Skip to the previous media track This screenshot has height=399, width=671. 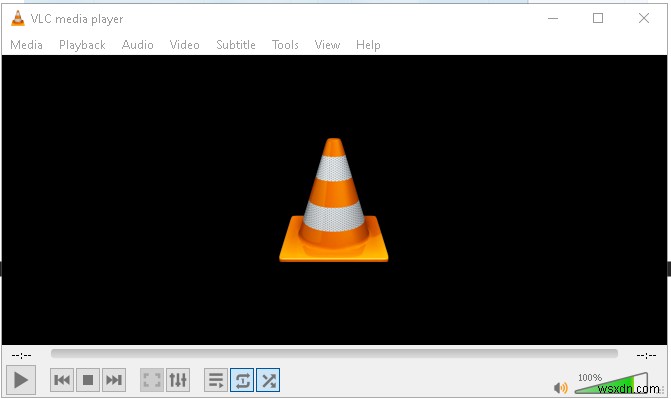[62, 380]
